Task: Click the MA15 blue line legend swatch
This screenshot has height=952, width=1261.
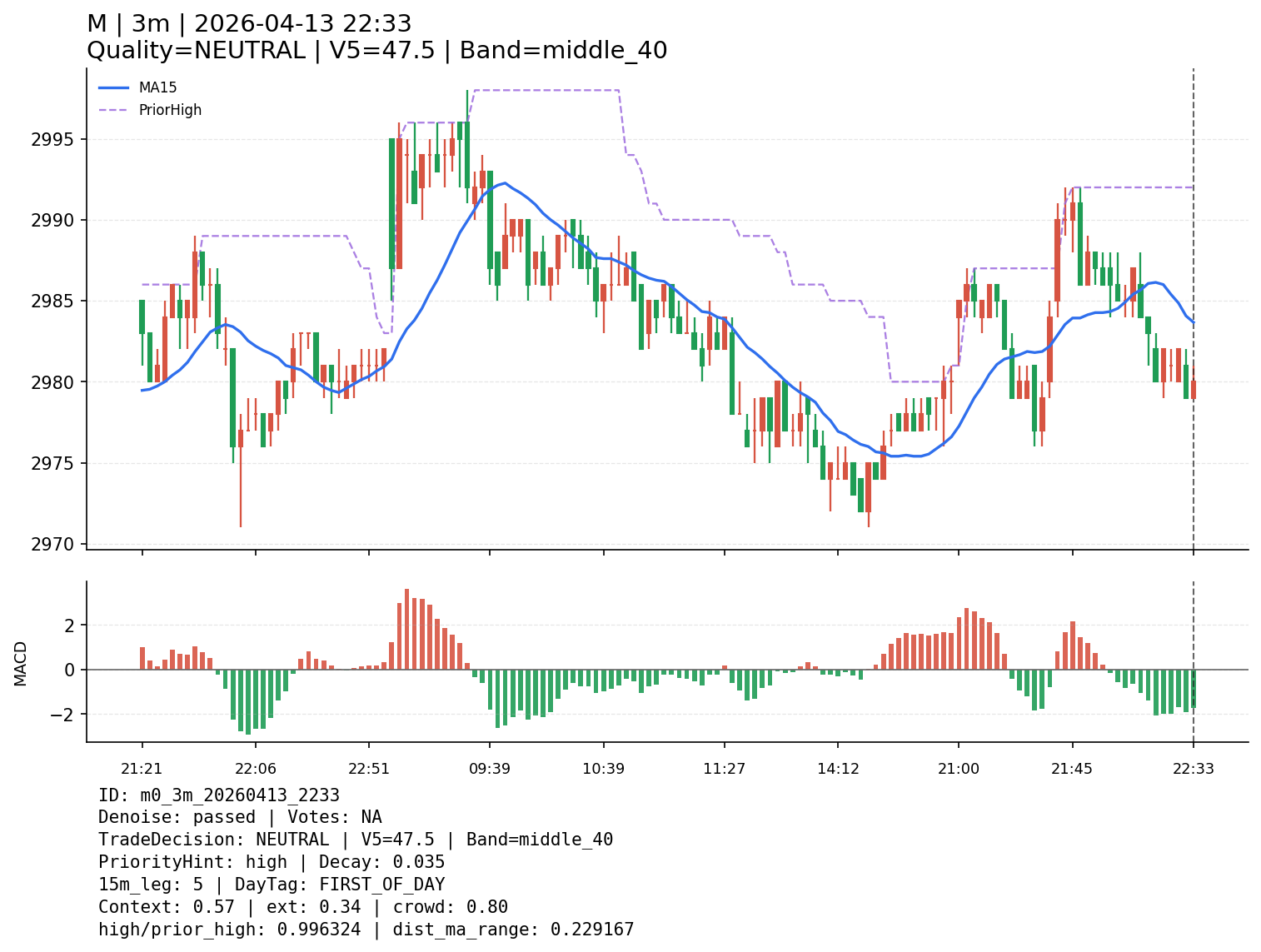Action: click(x=114, y=87)
